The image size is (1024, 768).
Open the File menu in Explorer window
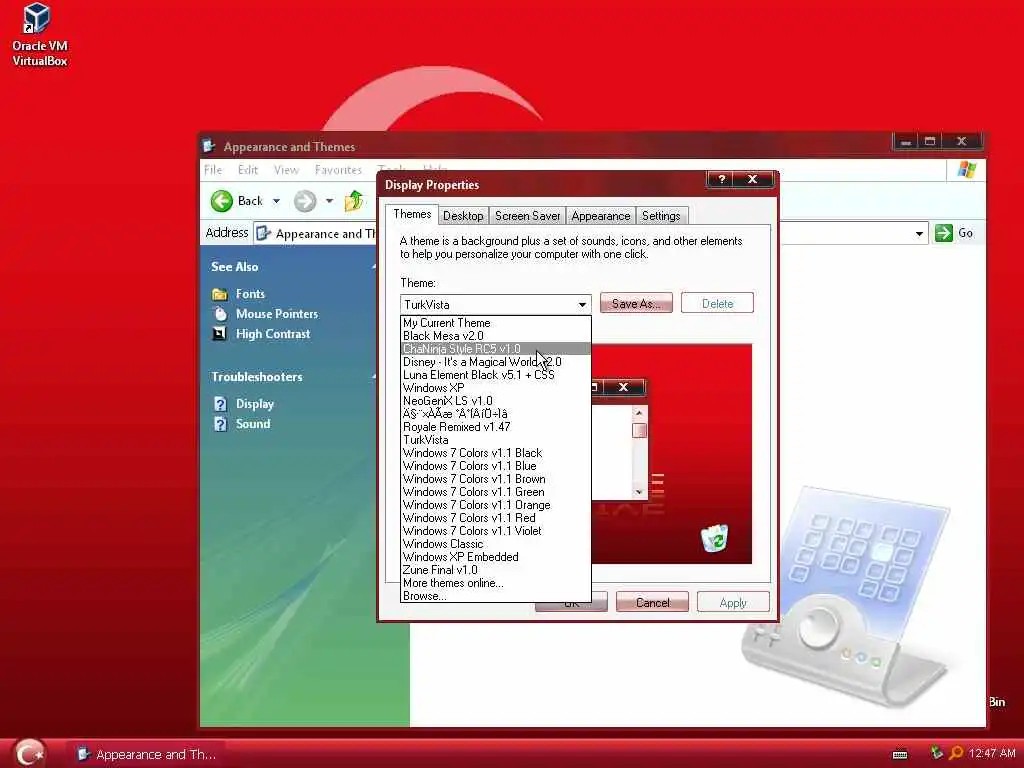click(x=213, y=170)
